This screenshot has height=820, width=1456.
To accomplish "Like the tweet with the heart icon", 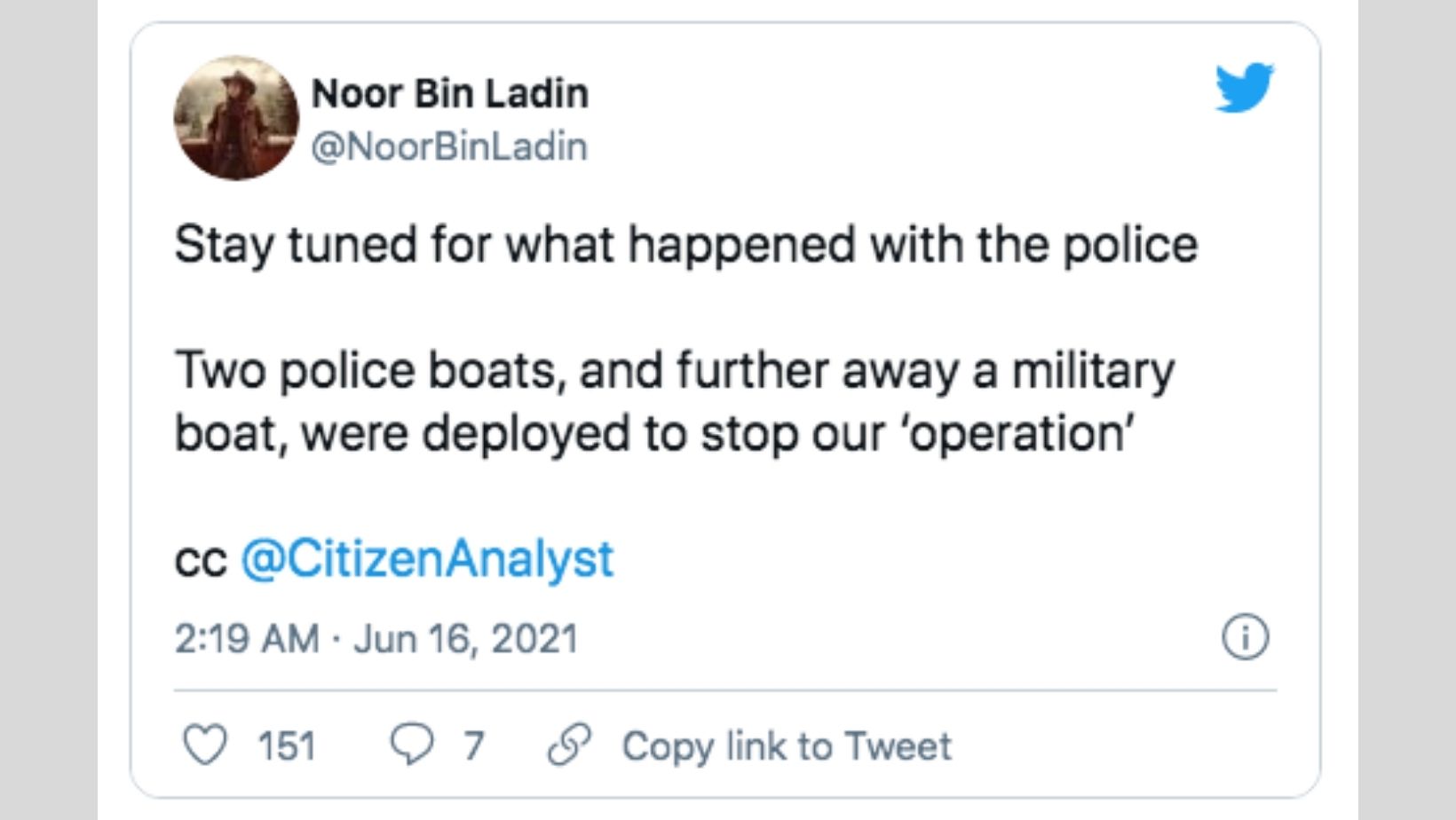I will (205, 745).
